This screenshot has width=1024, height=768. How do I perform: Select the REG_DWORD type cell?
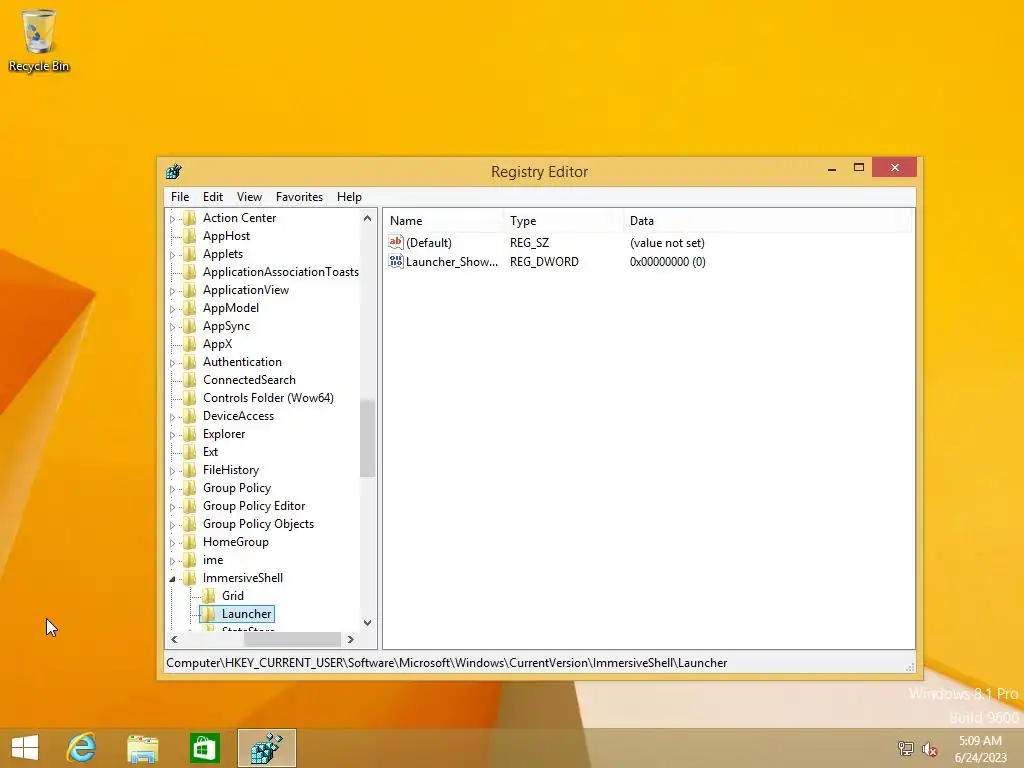pos(544,261)
